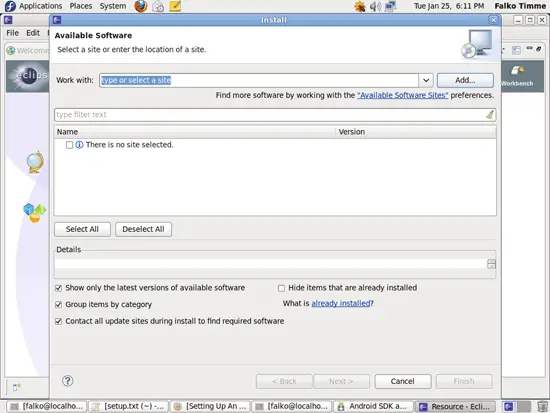Click the filter text clear broom icon
The width and height of the screenshot is (550, 413).
point(490,114)
